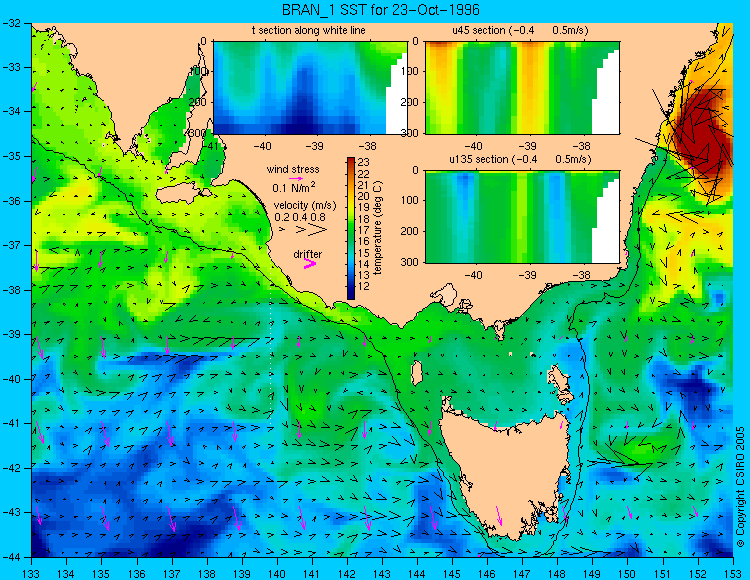The width and height of the screenshot is (750, 580).
Task: Click colorbar tick value 15
Action: point(364,253)
